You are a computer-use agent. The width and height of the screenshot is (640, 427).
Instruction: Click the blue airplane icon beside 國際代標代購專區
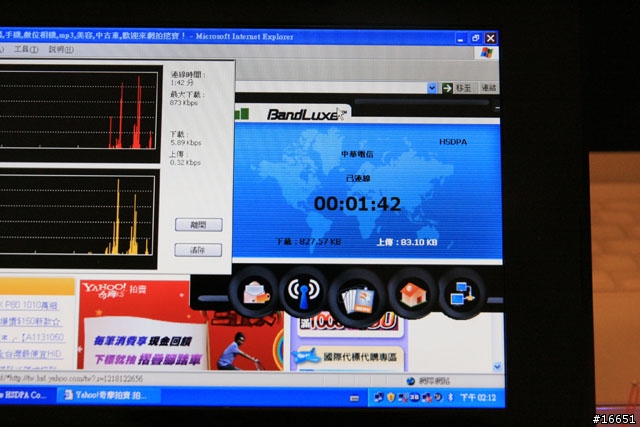tap(307, 356)
